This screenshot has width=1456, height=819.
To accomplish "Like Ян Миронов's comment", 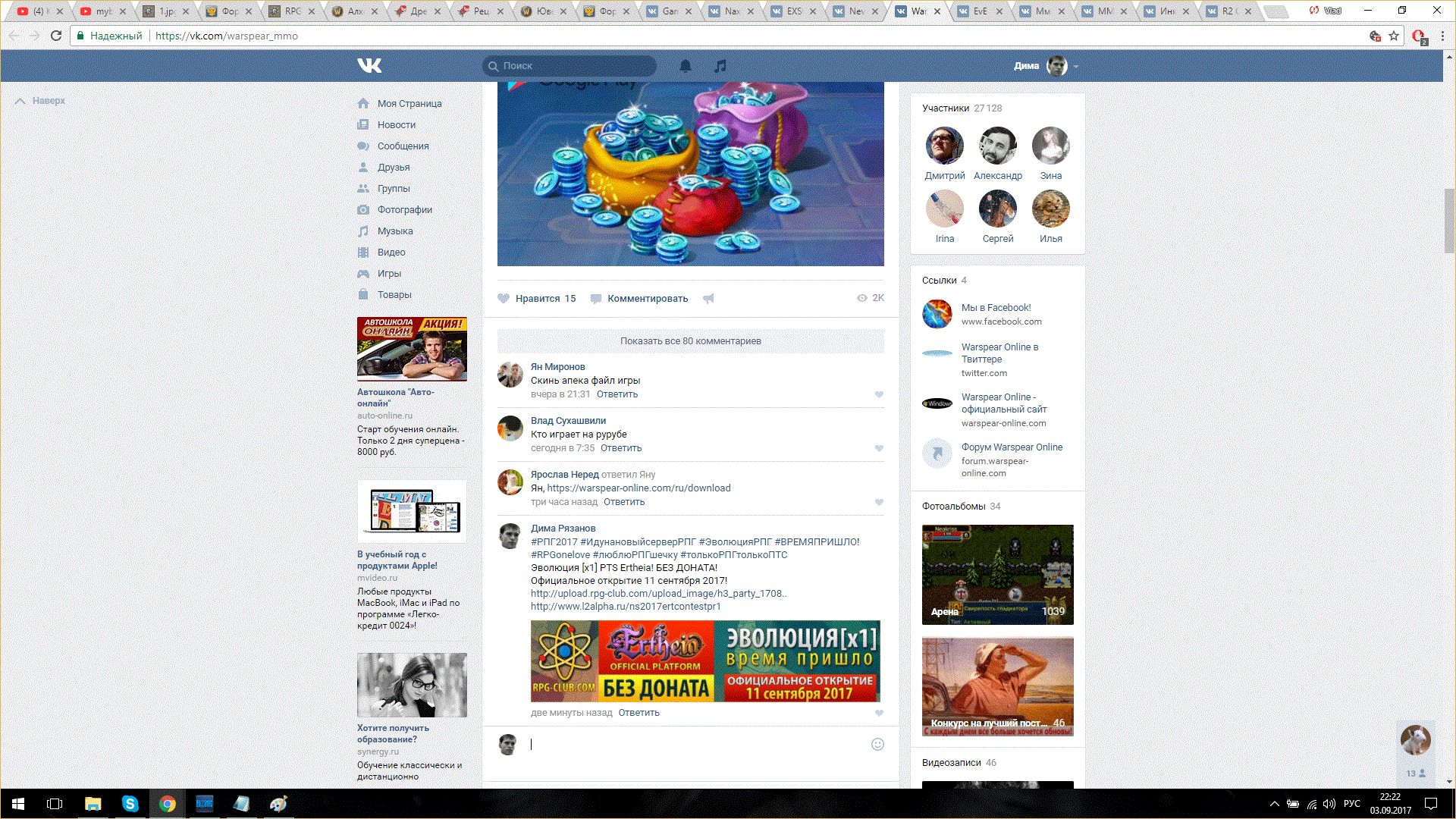I will (x=879, y=394).
